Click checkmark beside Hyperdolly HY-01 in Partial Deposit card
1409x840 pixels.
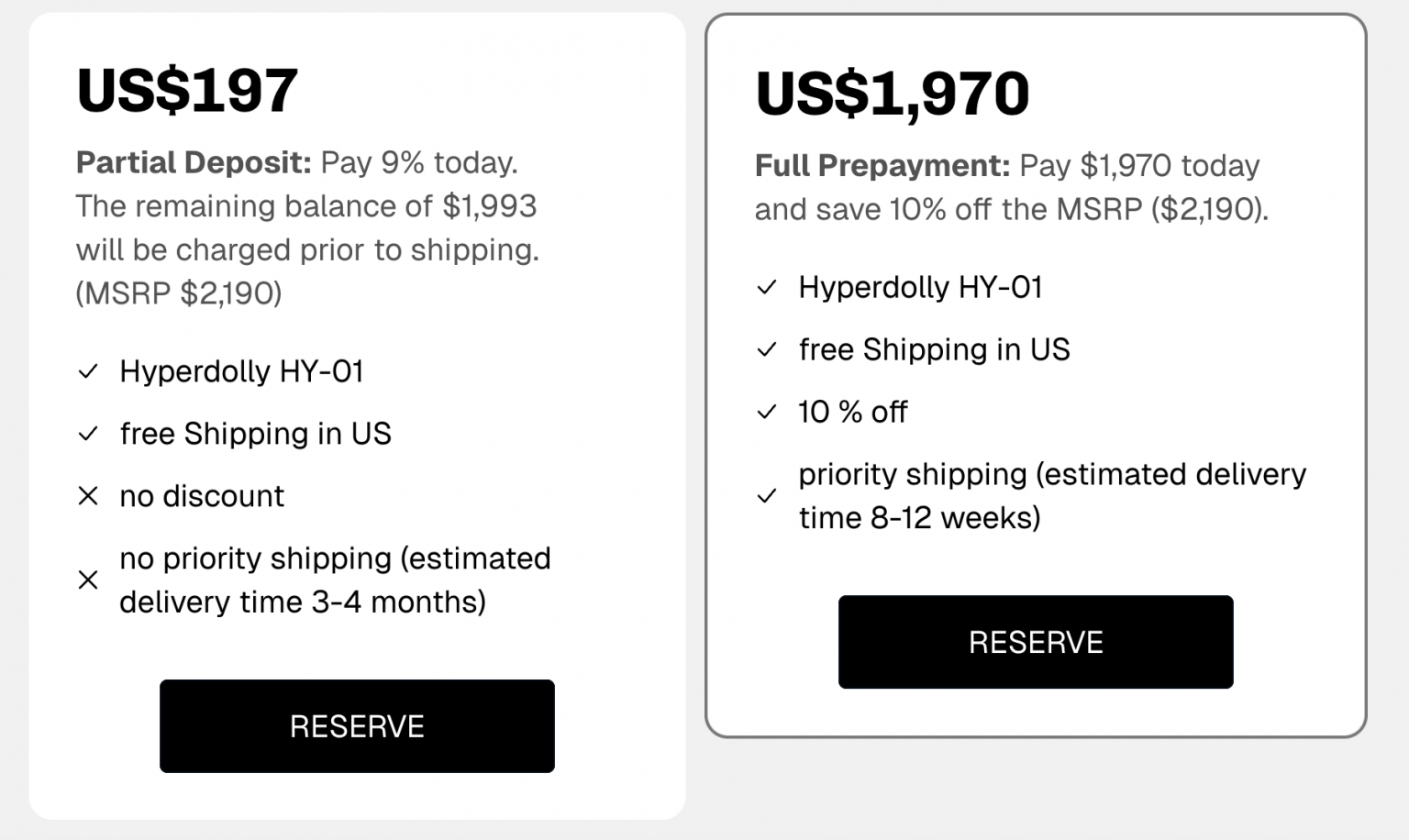tap(88, 371)
